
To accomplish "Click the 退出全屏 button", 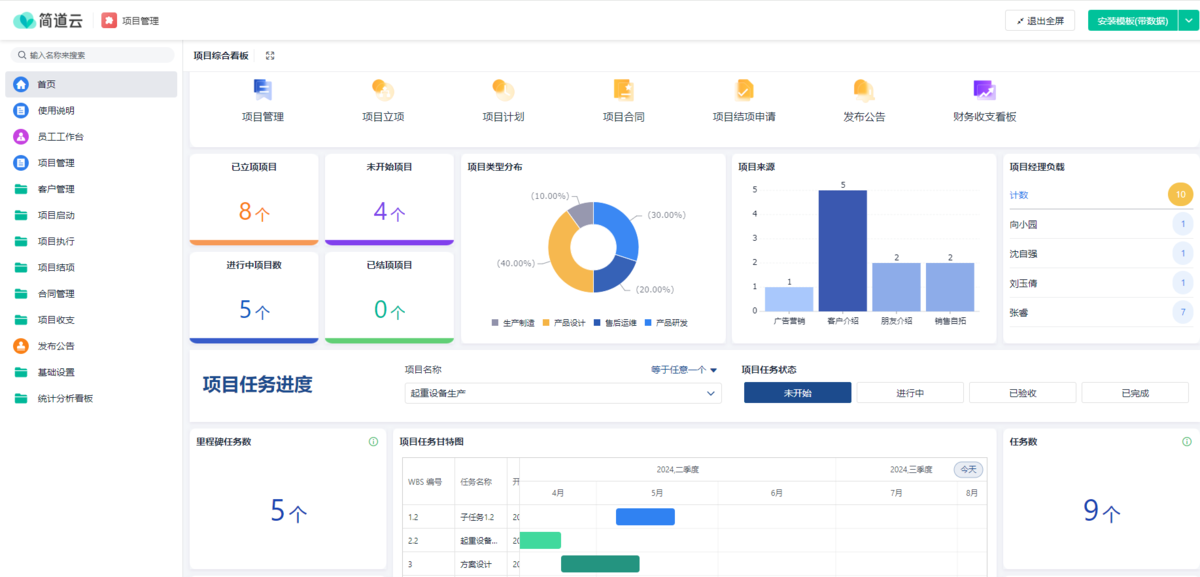I will [1040, 20].
